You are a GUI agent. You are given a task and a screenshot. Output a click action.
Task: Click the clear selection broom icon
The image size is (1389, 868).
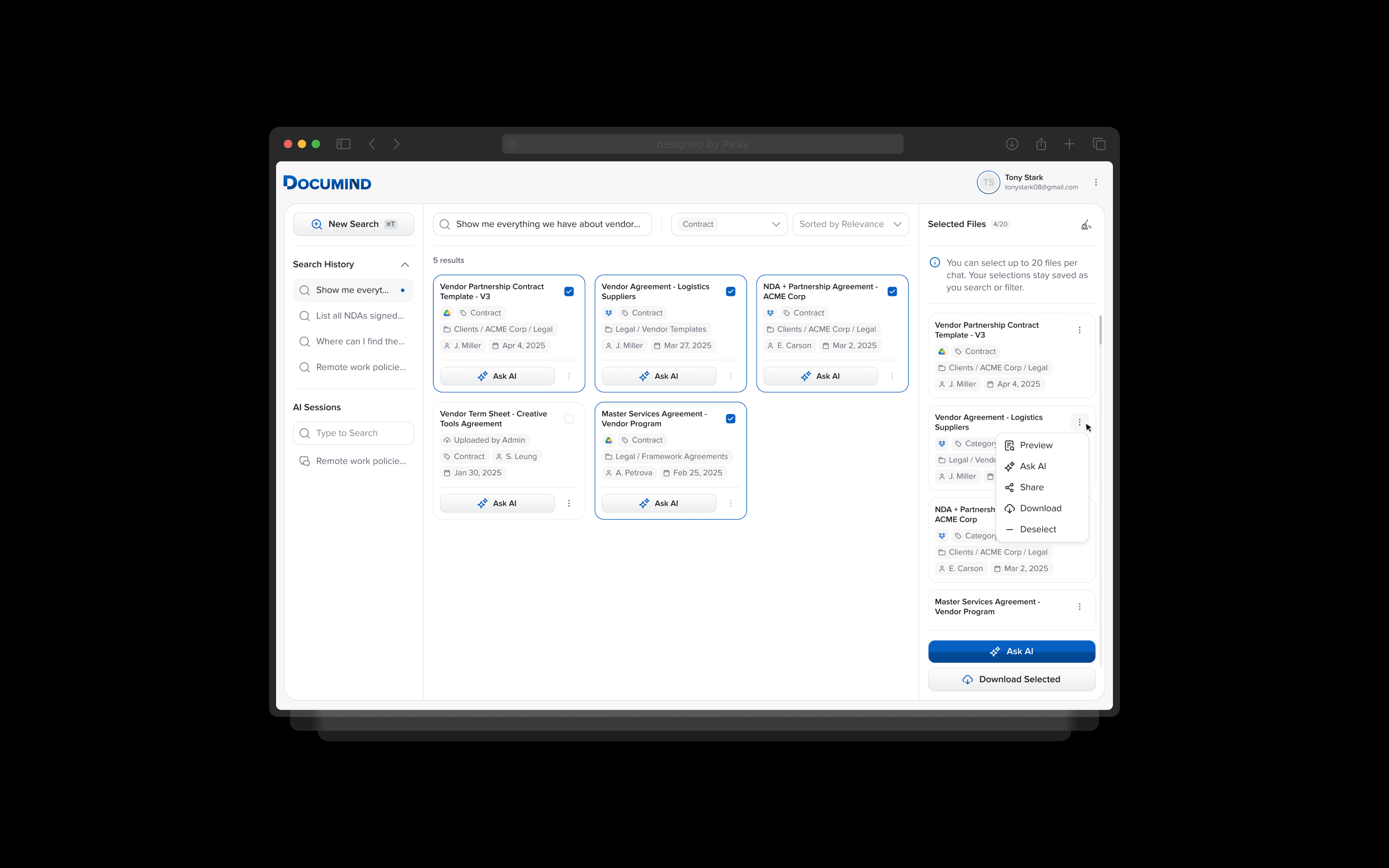[1086, 224]
